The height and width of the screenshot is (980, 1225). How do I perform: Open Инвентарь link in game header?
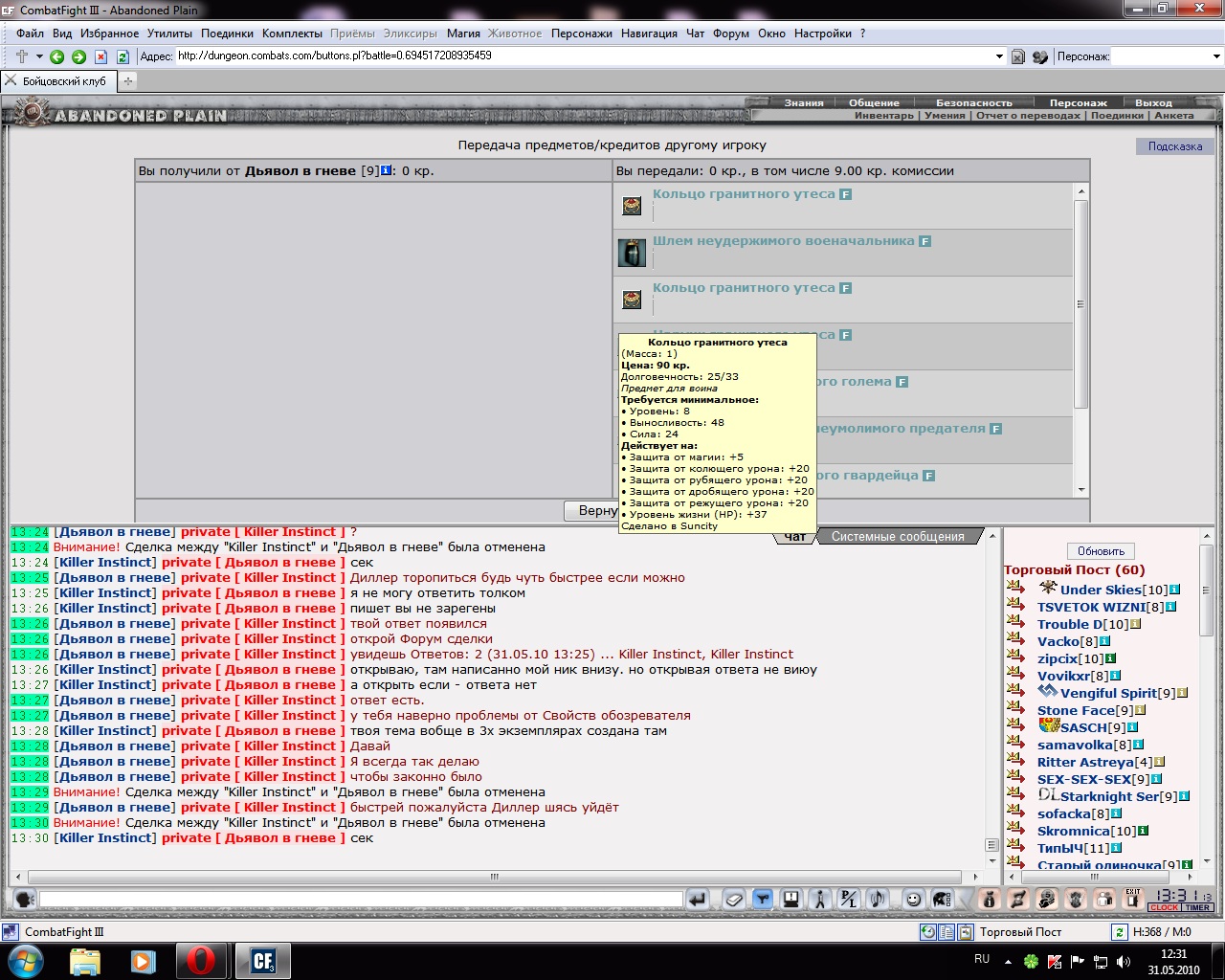click(x=884, y=116)
